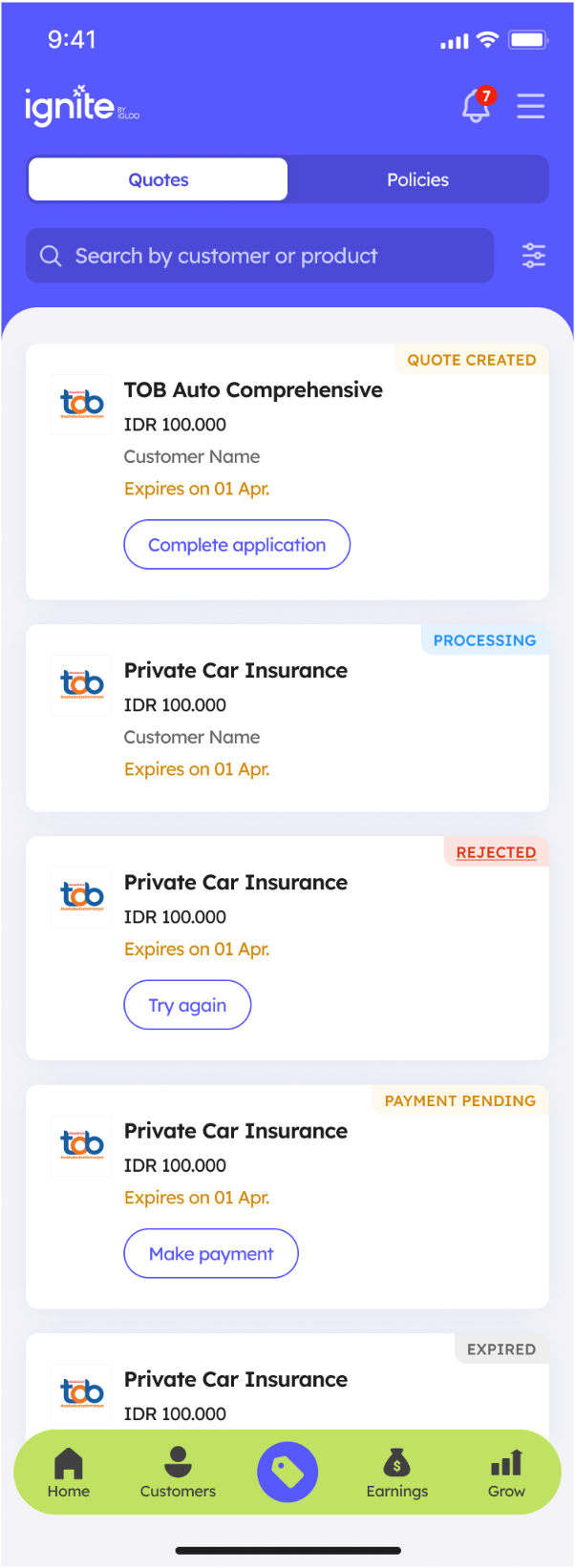Focus the customer or product search field
Image resolution: width=575 pixels, height=1568 pixels.
click(x=260, y=256)
